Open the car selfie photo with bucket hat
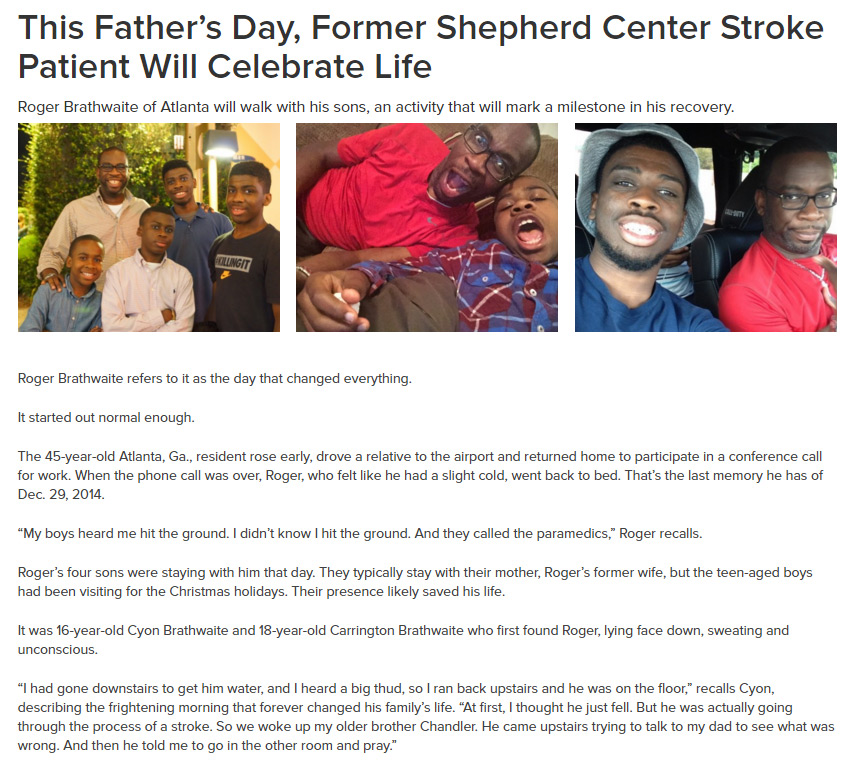Screen dimensions: 860x762 [706, 227]
